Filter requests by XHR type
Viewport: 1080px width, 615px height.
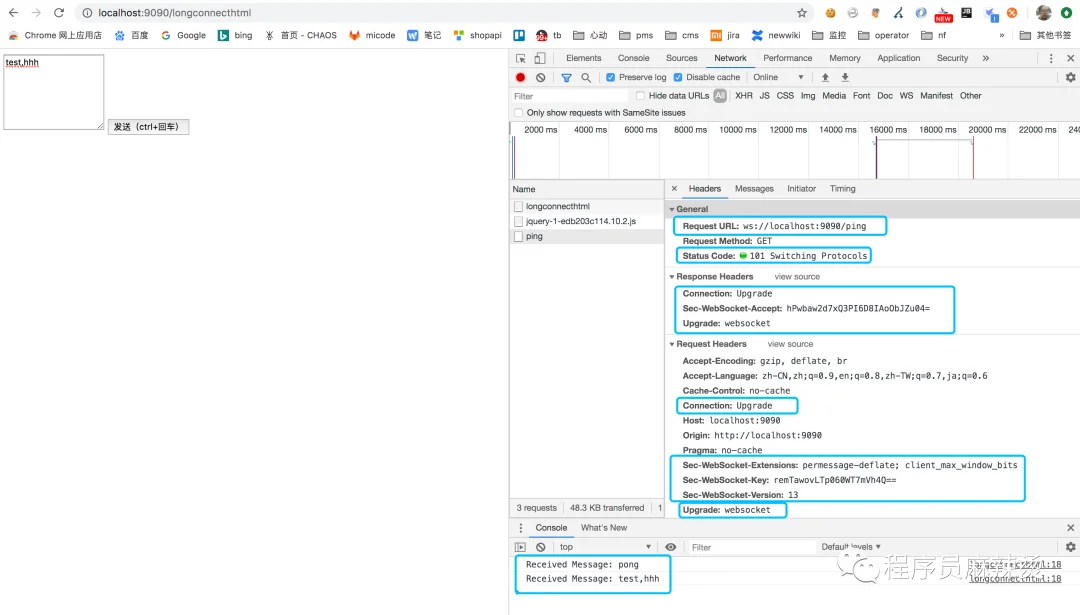(744, 96)
